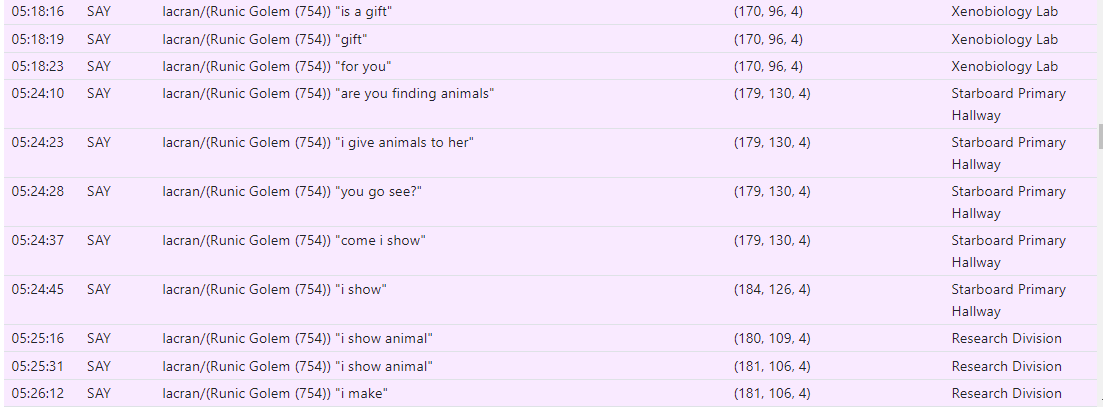1103x407 pixels.
Task: Click the Xenobiology Lab location in first row
Action: click(1005, 12)
